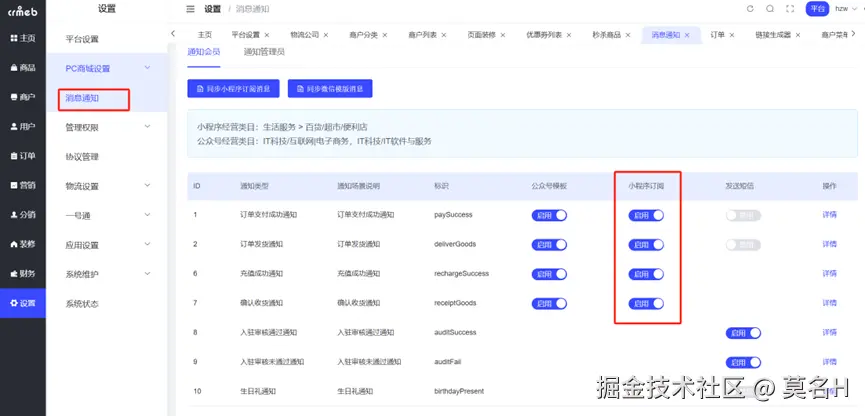The height and width of the screenshot is (416, 865).
Task: Open 分销 section in sidebar
Action: (23, 215)
